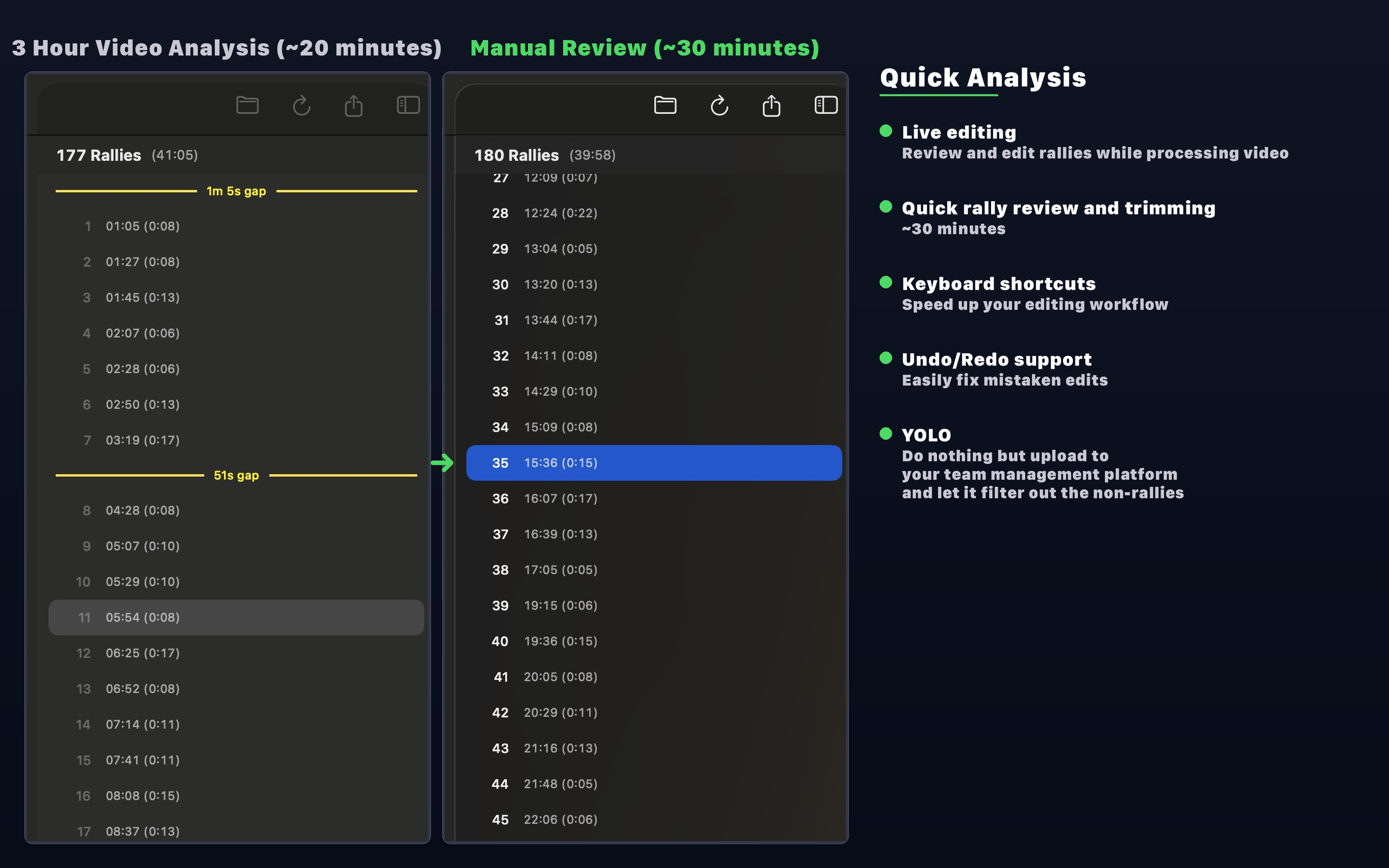
Task: Click the 1m 5s gap marker
Action: (x=236, y=191)
